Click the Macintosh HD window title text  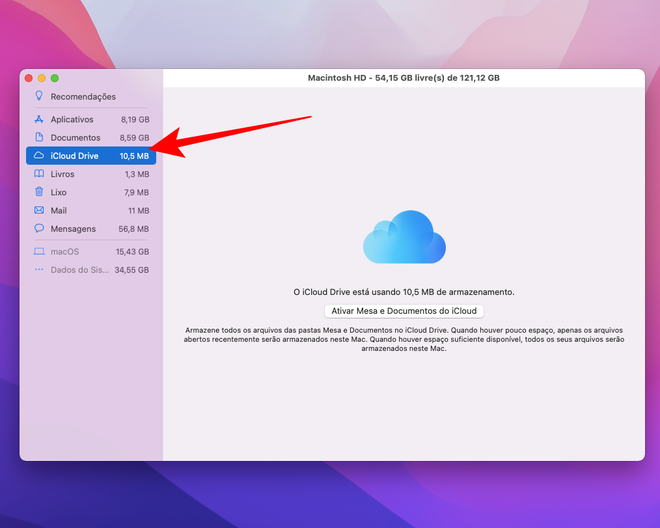(404, 78)
